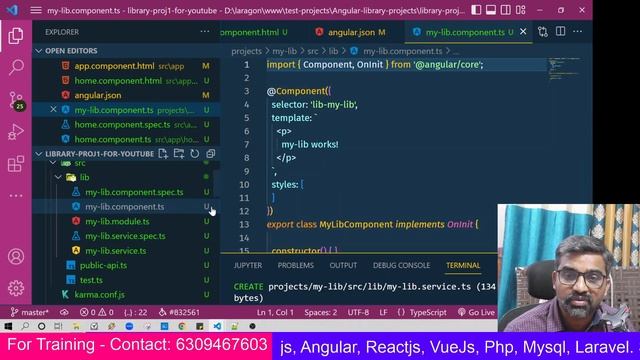Select my-lib.component.ts in the lib folder
This screenshot has height=360, width=640.
click(x=126, y=207)
